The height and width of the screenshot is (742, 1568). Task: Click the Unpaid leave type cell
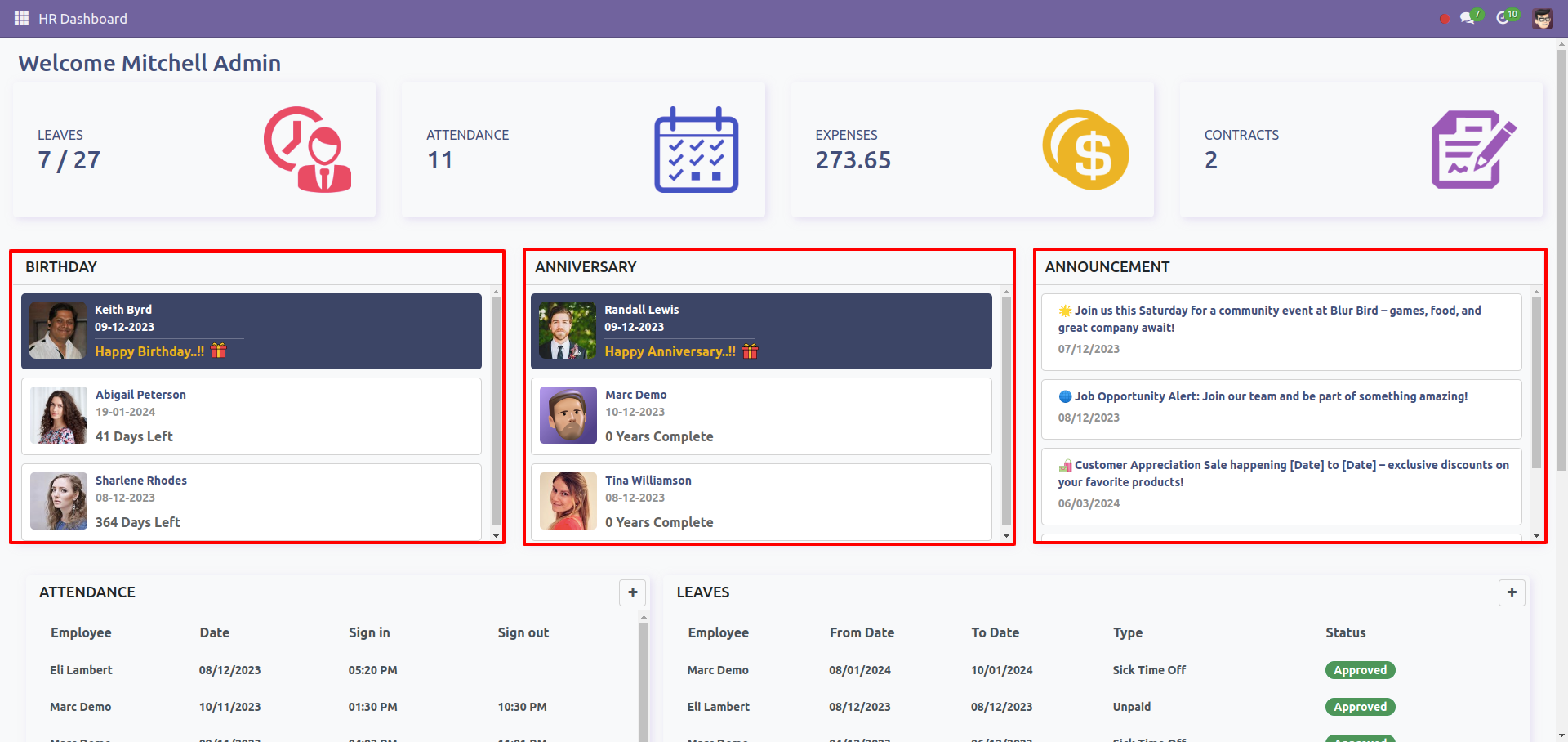[1131, 707]
